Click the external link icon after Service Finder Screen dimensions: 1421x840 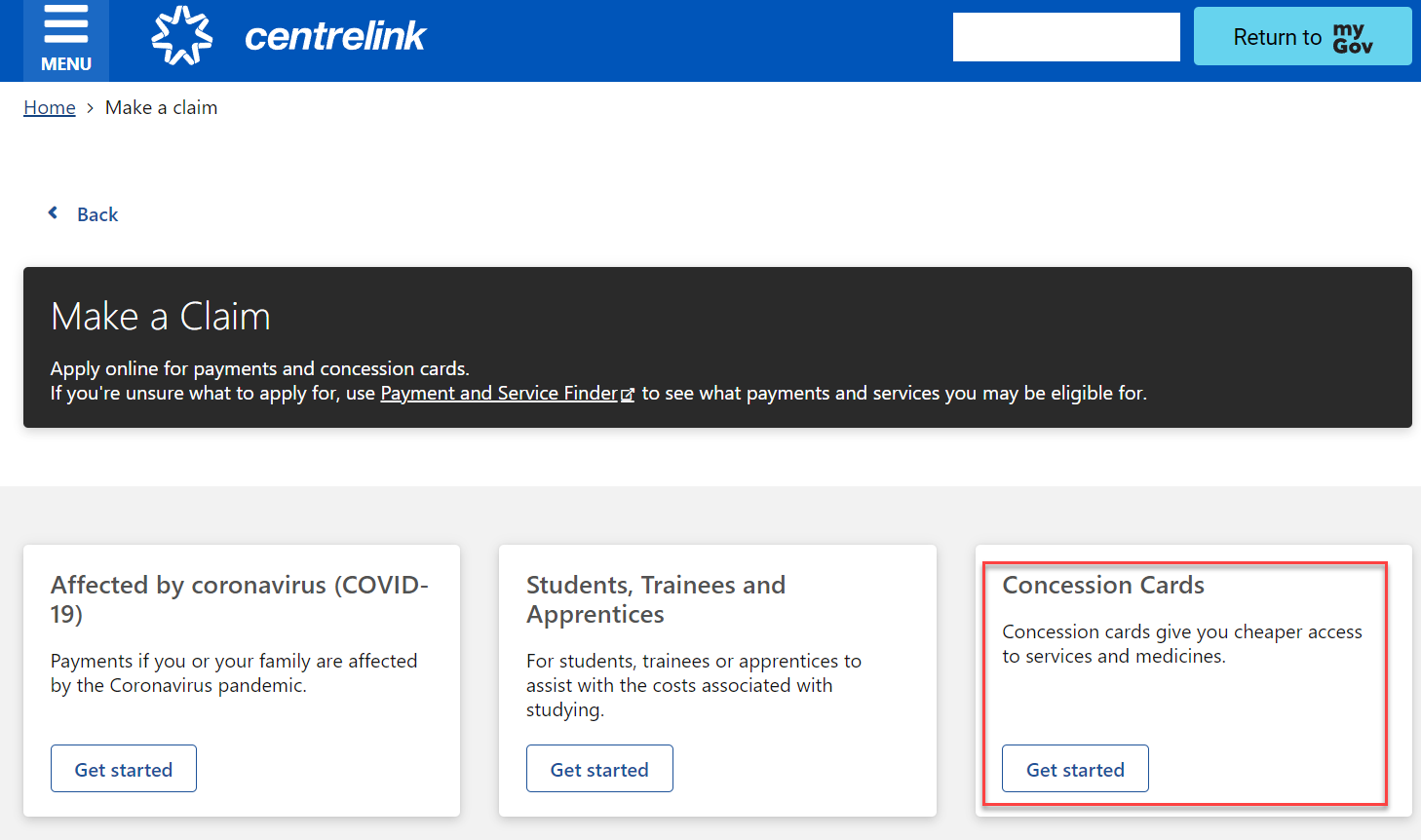pos(628,395)
